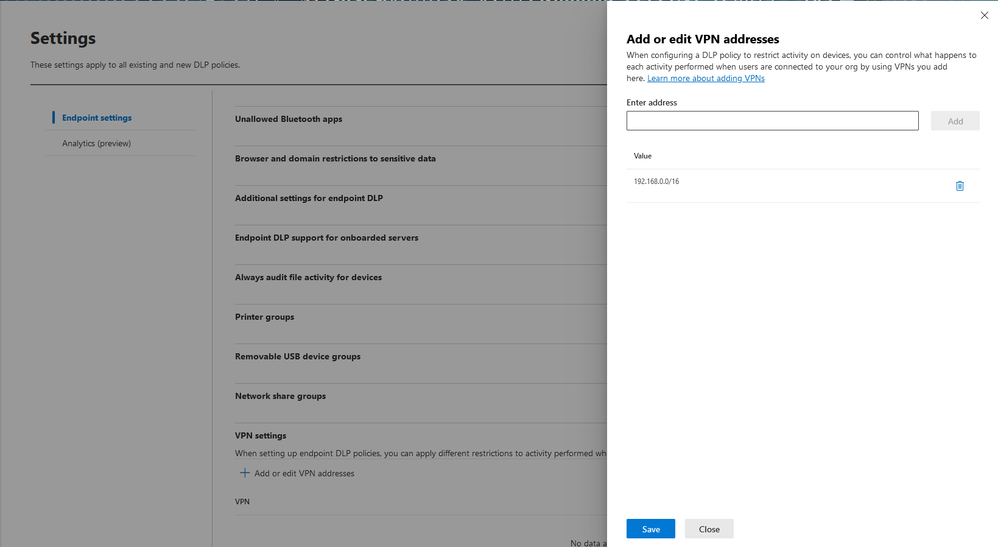Click the Close button at panel bottom
This screenshot has height=547, width=998.
click(x=709, y=529)
